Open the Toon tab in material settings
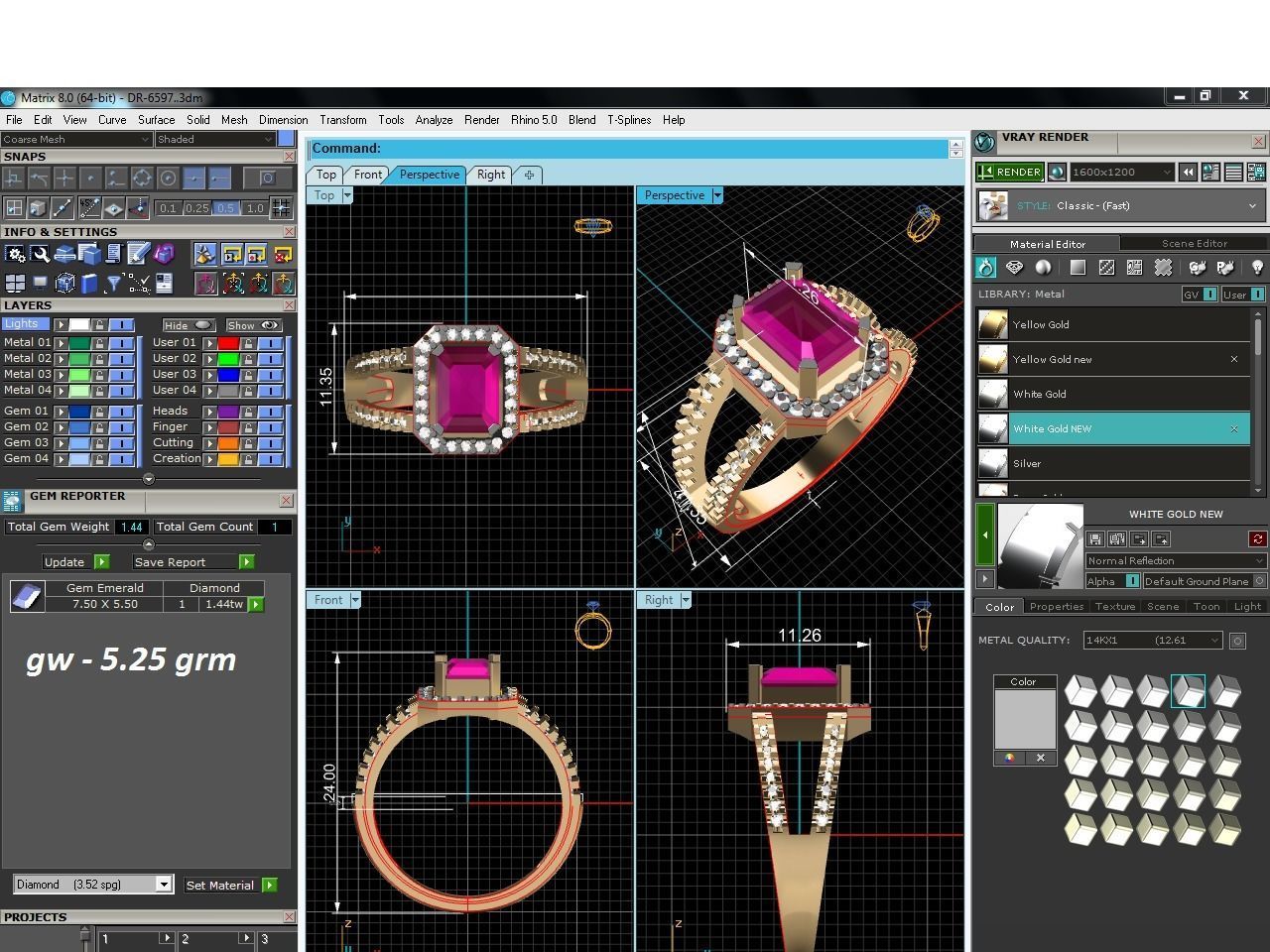This screenshot has height=952, width=1270. click(x=1206, y=606)
